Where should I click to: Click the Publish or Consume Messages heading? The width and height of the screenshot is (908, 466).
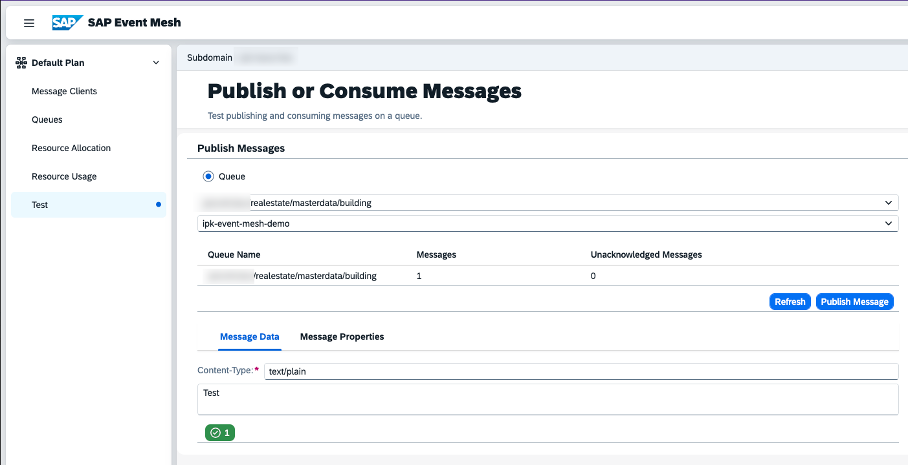tap(364, 91)
